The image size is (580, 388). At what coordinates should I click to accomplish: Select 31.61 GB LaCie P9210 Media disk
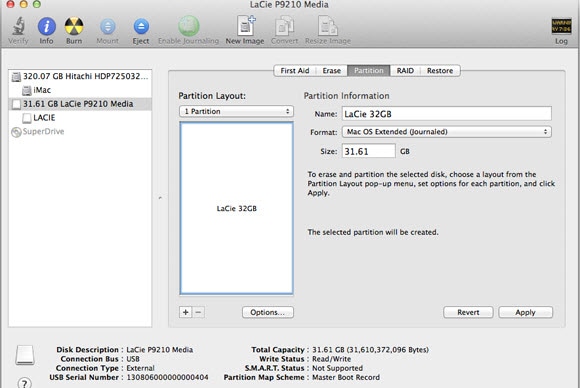(x=80, y=104)
